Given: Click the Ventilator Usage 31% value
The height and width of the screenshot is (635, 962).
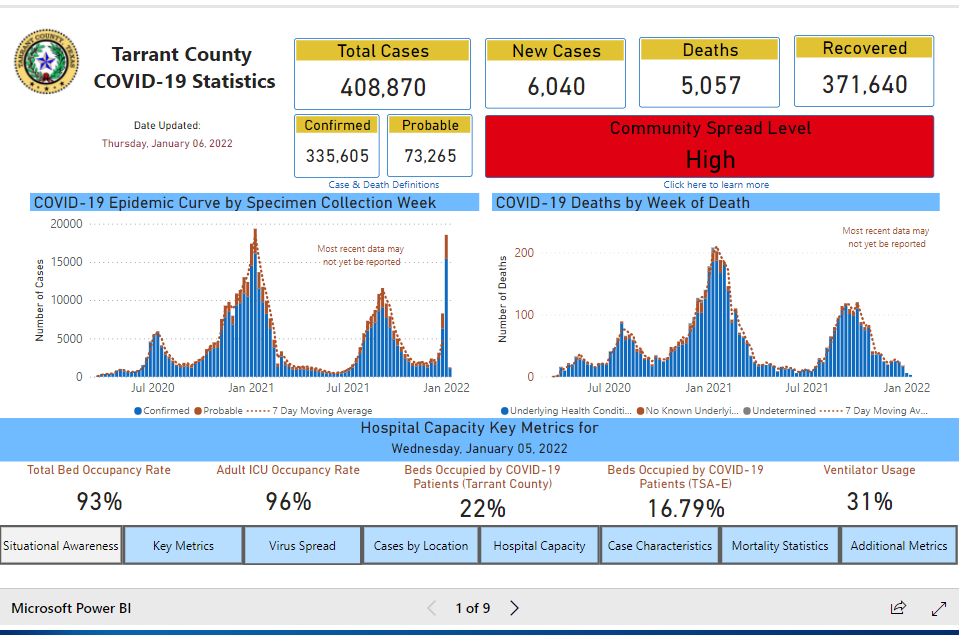Looking at the screenshot, I should 869,502.
